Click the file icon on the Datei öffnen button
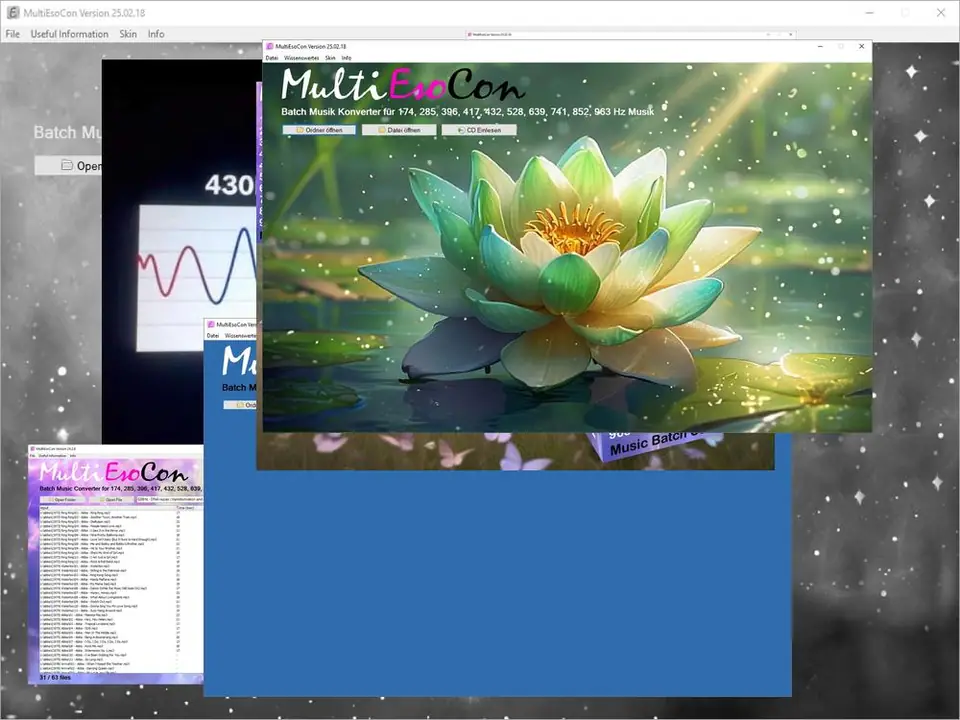The image size is (960, 720). point(382,130)
